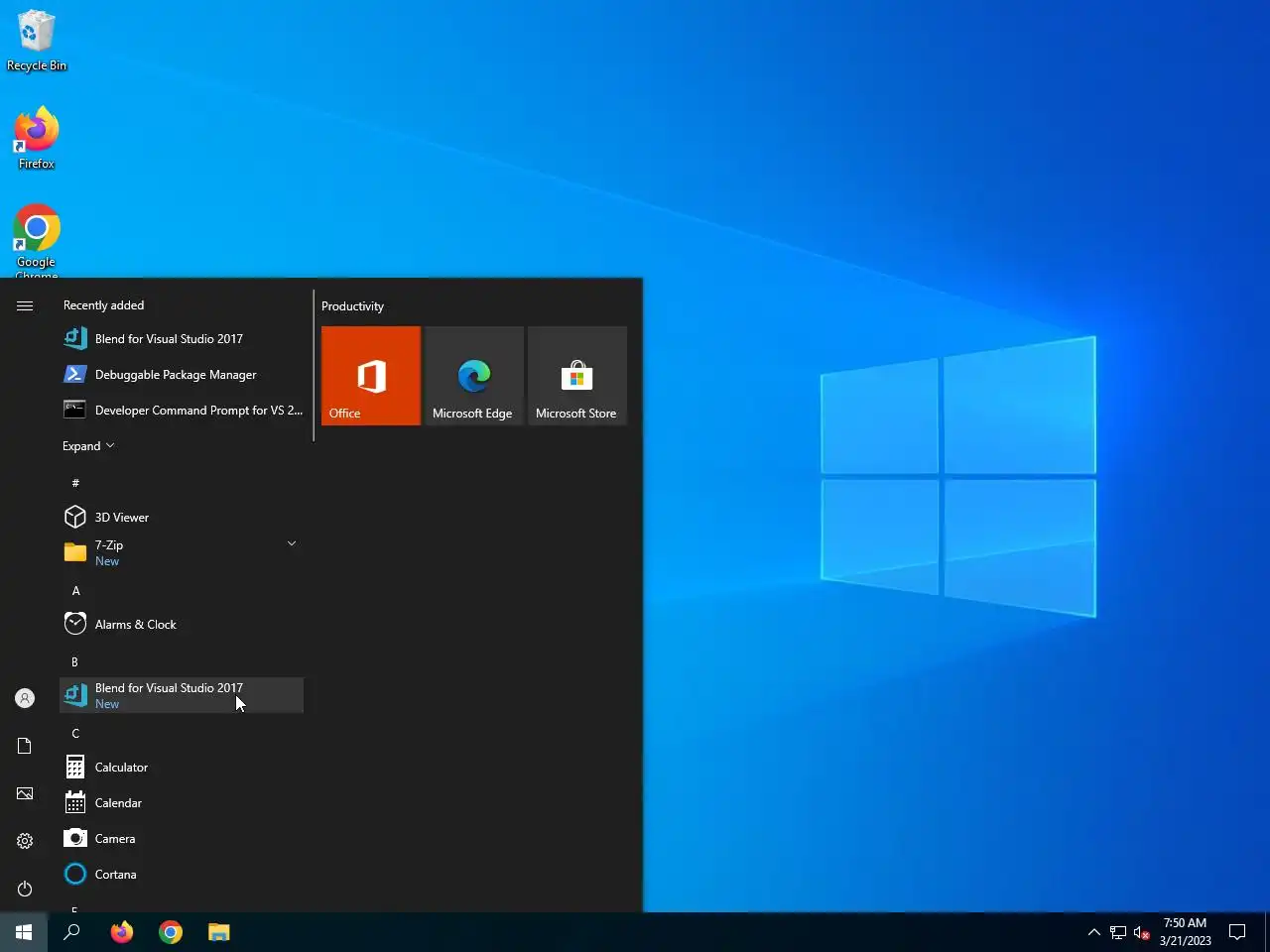Image resolution: width=1270 pixels, height=952 pixels.
Task: Open the Action Center notifications icon
Action: tap(1237, 932)
